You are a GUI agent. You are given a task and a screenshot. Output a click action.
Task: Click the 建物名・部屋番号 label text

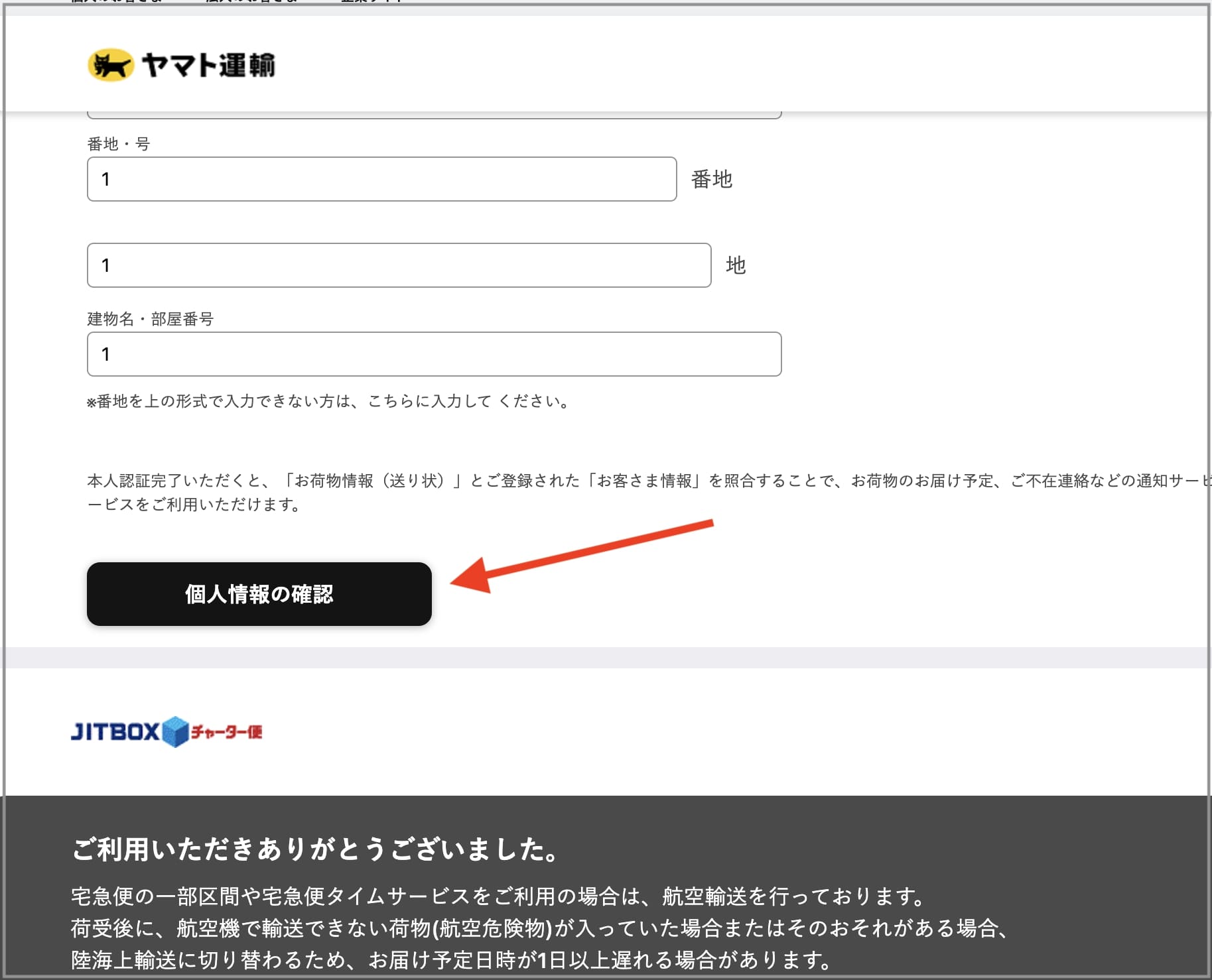tap(151, 319)
